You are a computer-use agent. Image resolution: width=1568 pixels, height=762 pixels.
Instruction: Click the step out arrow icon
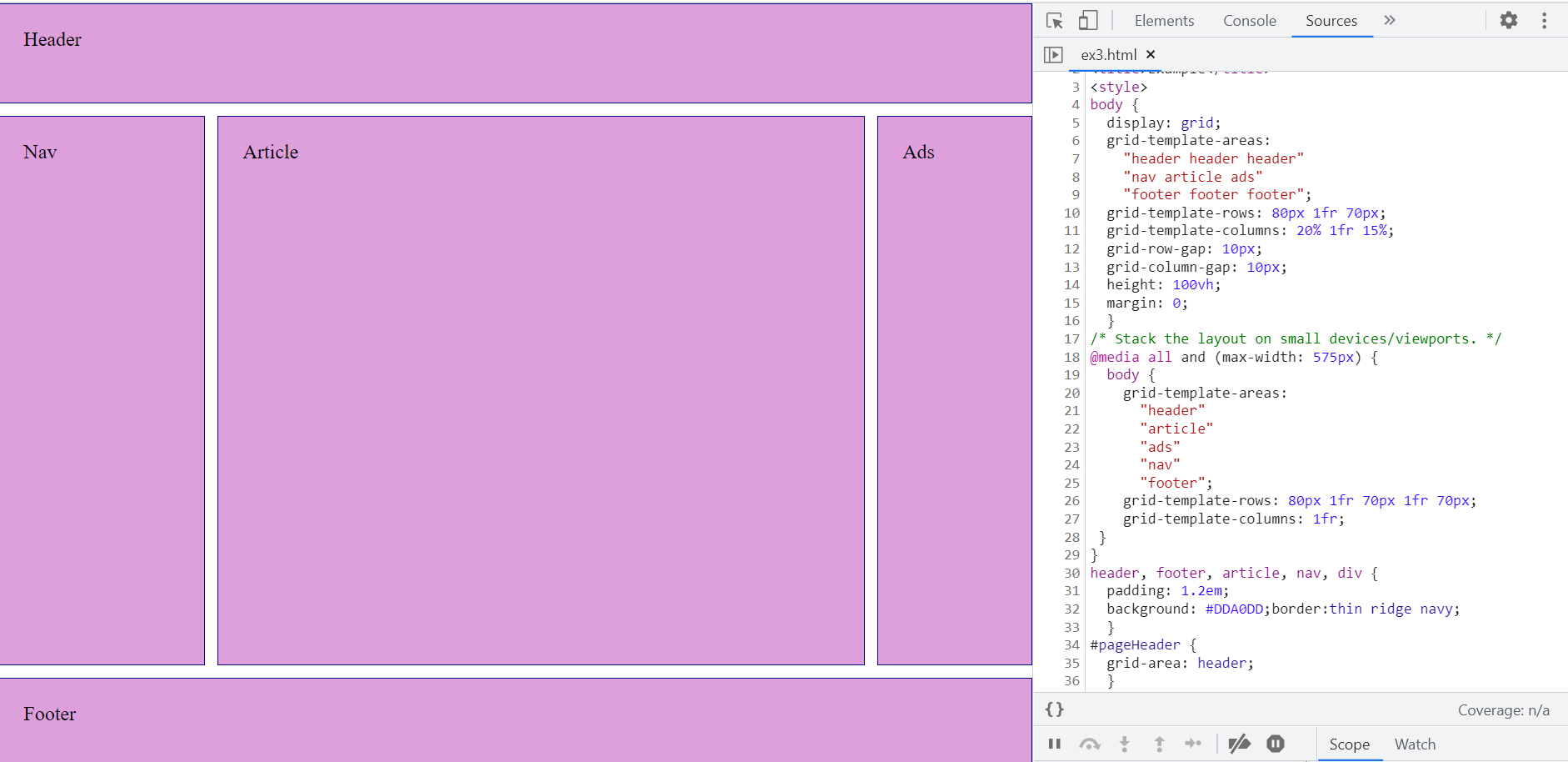(x=1159, y=744)
